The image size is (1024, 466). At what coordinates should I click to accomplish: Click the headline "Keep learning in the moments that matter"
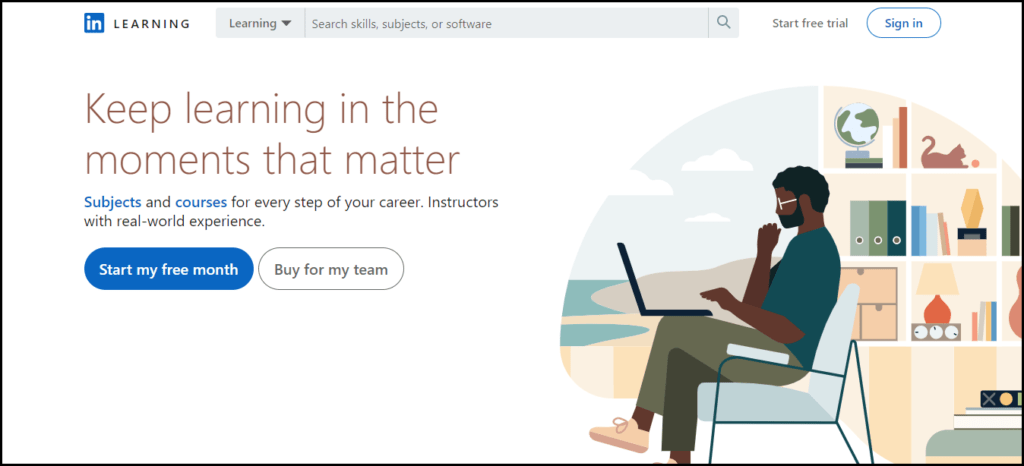(272, 134)
